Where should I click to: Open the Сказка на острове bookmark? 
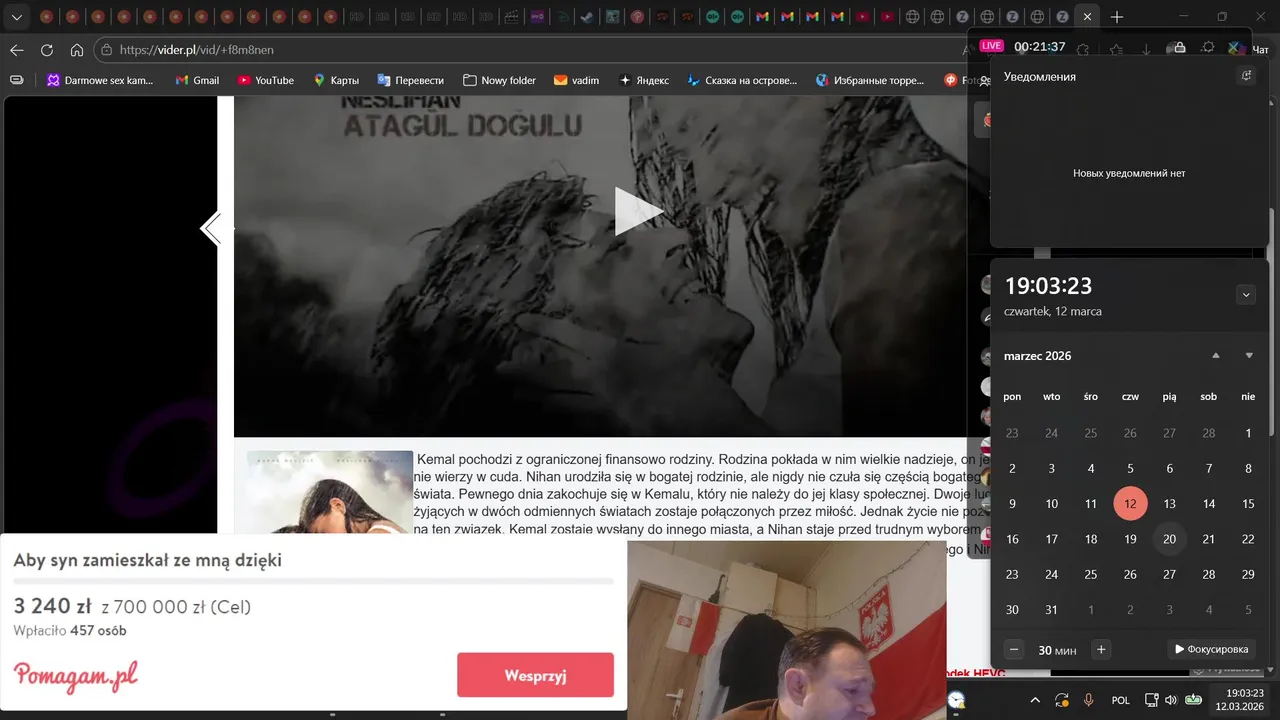[741, 80]
